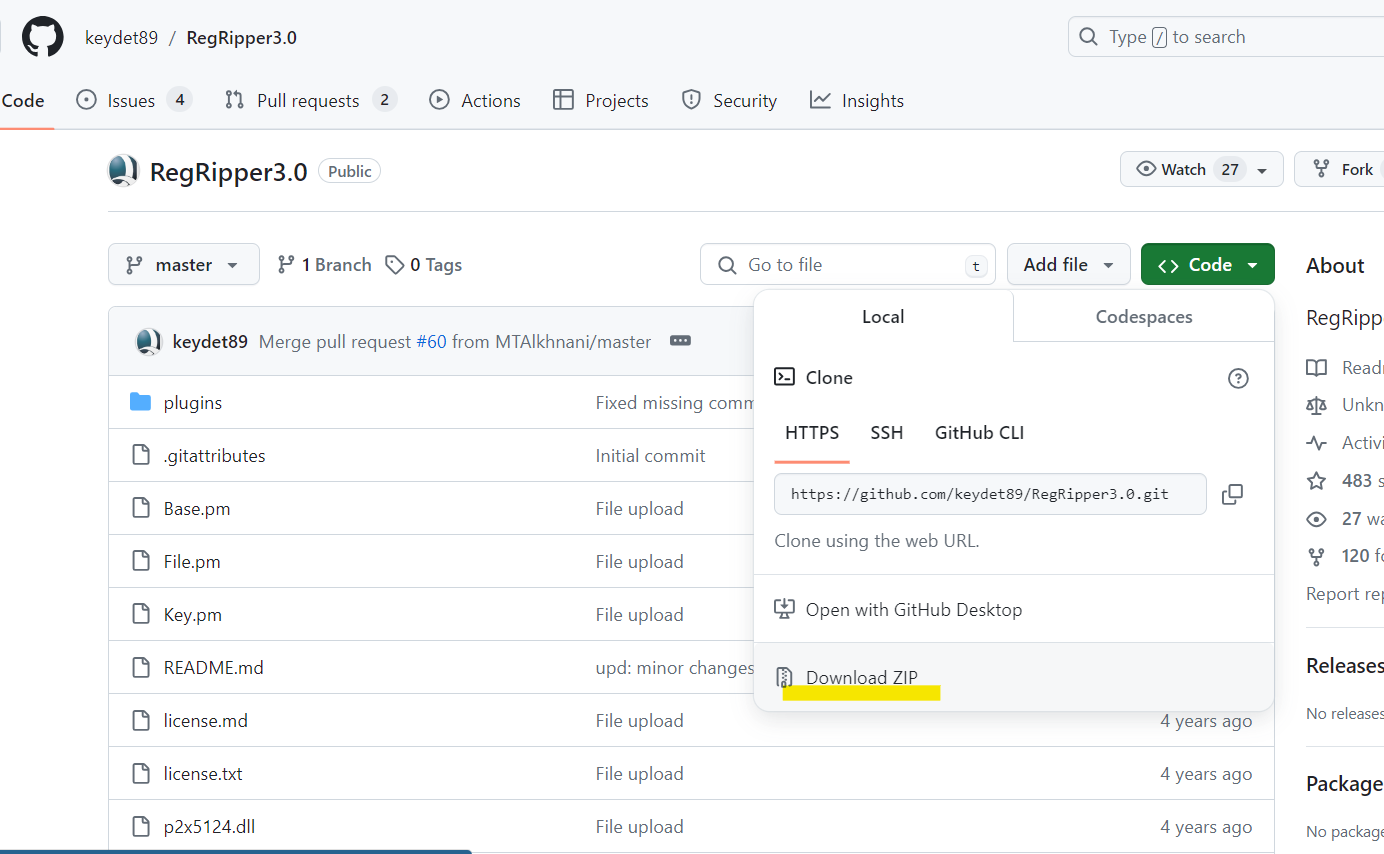Open the Projects tab
1384x854 pixels.
click(x=601, y=100)
